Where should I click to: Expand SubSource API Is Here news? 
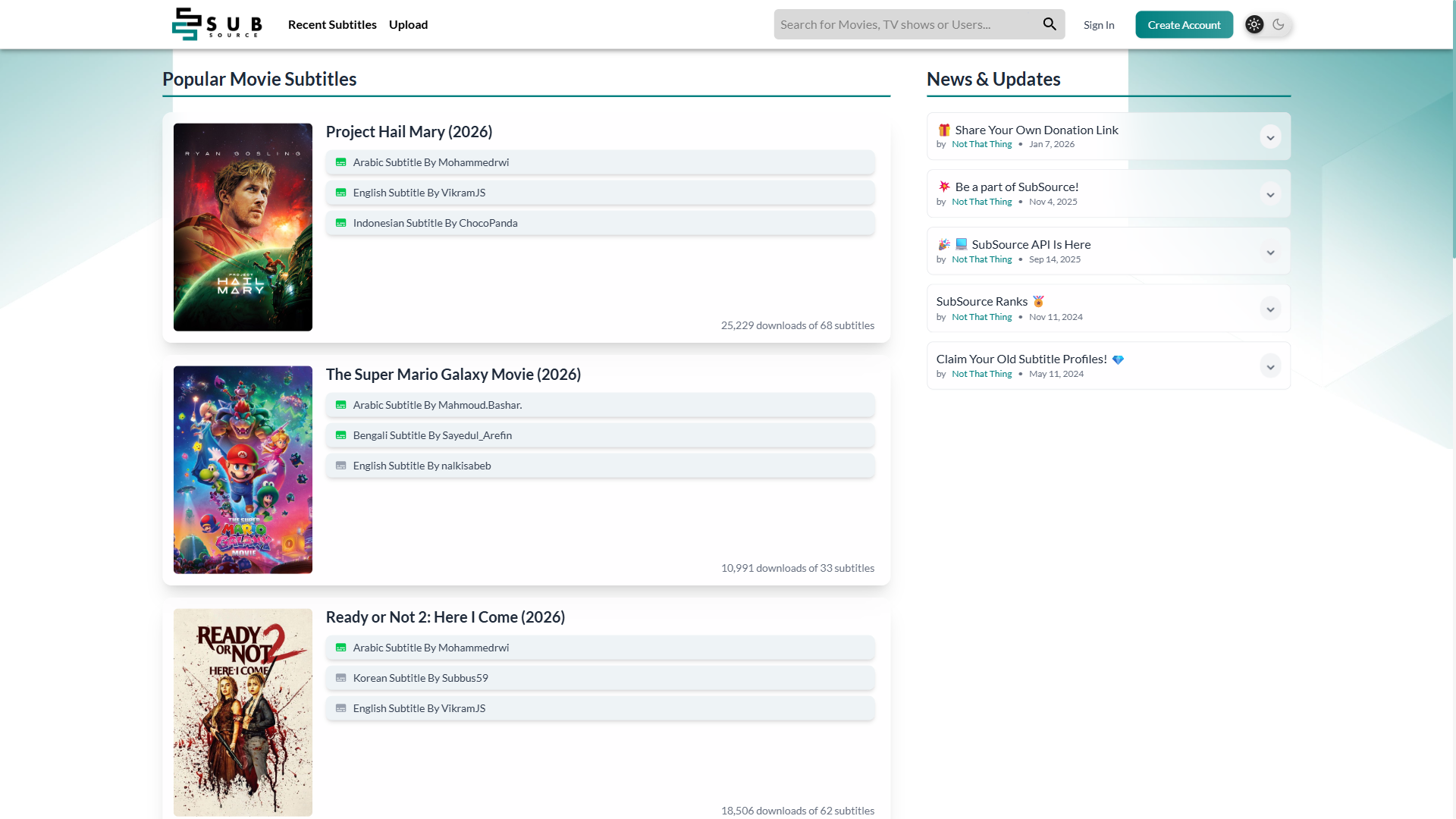point(1270,253)
